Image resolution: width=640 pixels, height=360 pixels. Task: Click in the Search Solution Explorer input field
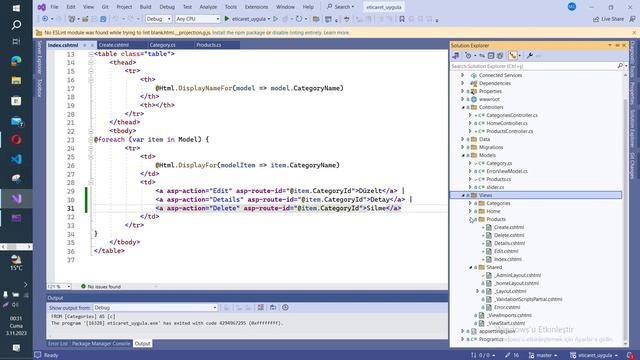click(x=534, y=66)
